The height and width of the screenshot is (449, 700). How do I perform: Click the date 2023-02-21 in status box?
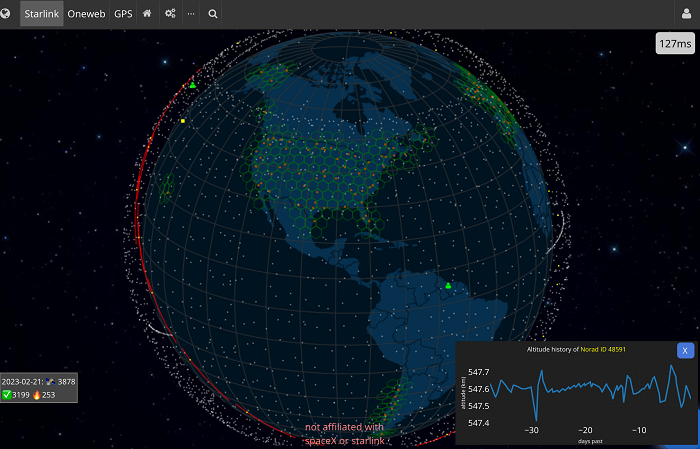pos(22,382)
